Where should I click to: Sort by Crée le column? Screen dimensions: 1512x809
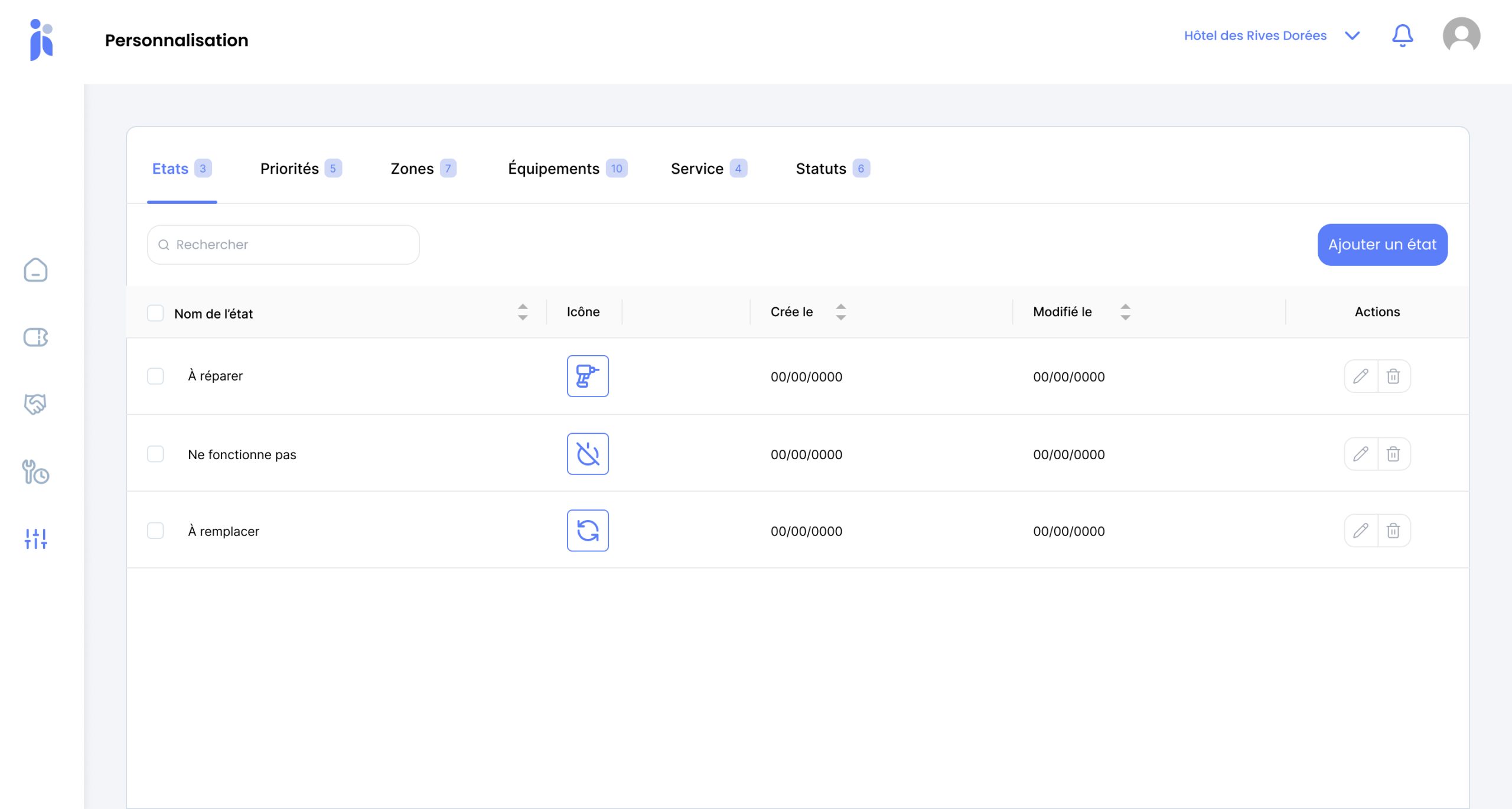pyautogui.click(x=840, y=312)
